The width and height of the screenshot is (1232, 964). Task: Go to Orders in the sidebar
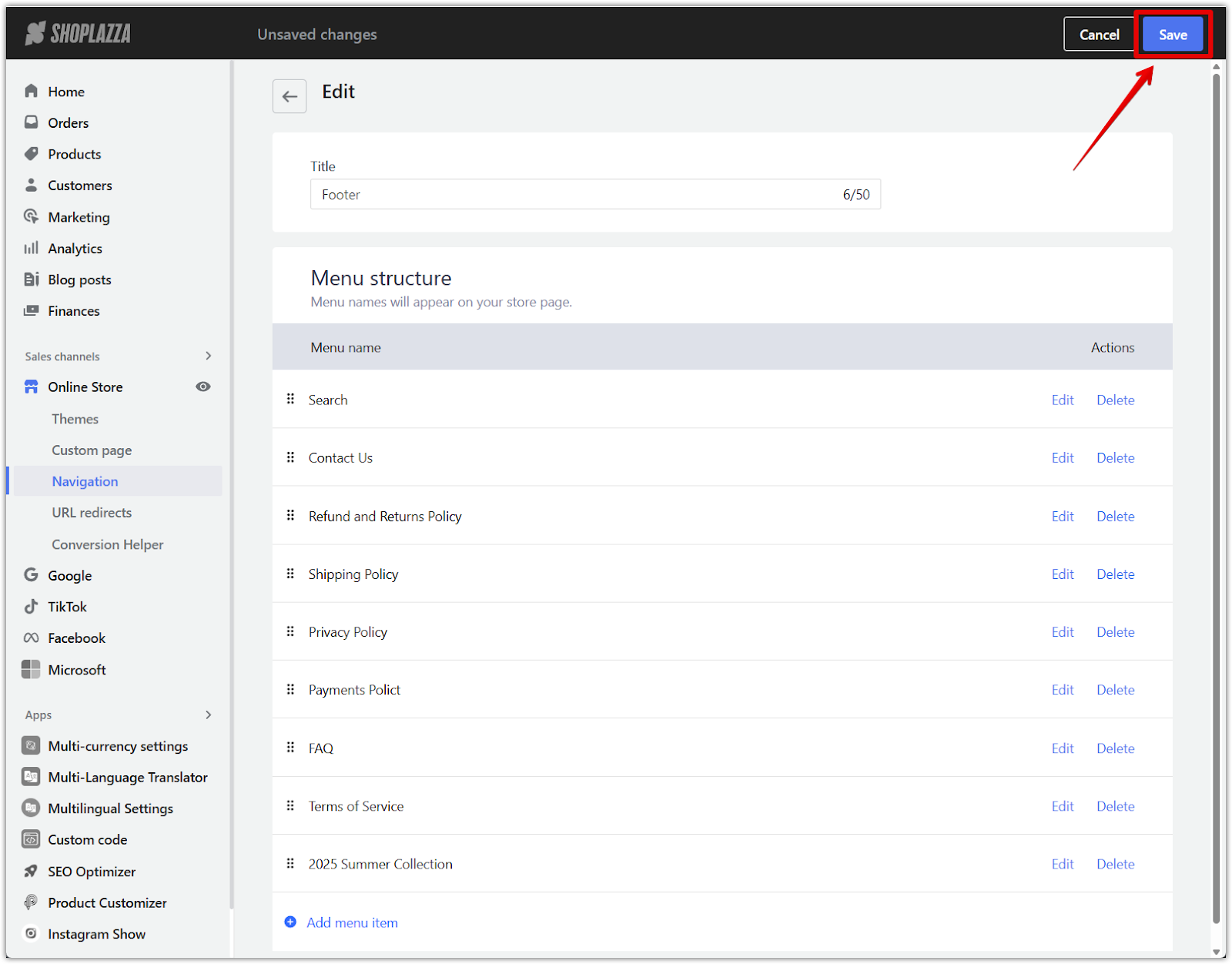point(69,122)
